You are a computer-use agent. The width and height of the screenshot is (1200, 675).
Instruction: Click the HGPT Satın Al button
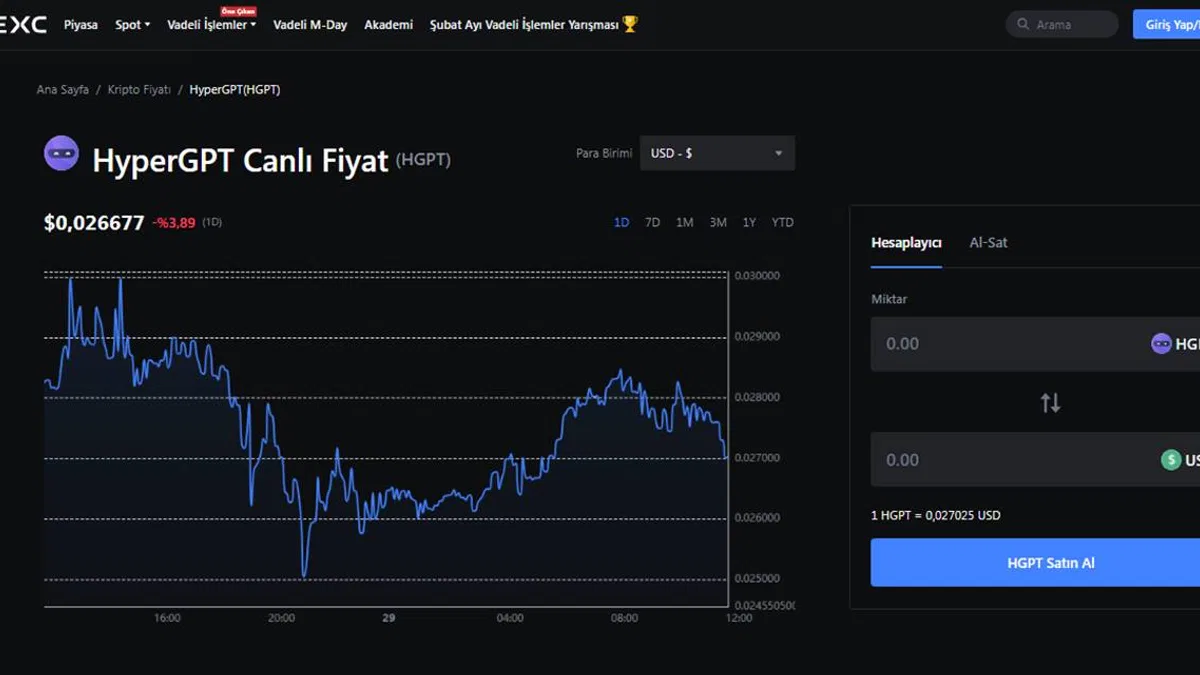[1035, 563]
